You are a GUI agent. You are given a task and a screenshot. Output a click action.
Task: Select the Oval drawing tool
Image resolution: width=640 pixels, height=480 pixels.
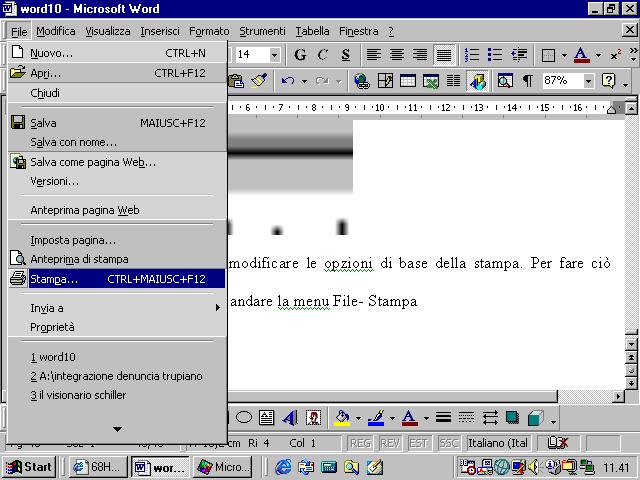click(244, 418)
